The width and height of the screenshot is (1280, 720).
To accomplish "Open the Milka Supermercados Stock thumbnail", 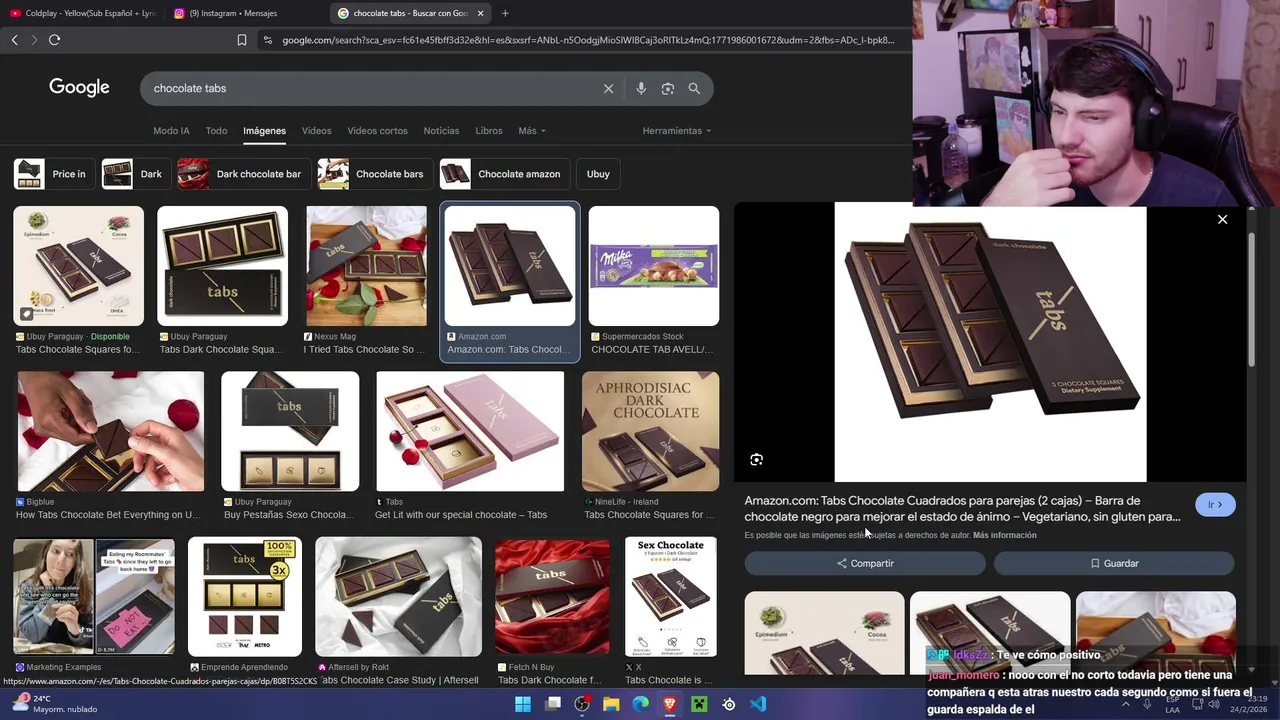I will pyautogui.click(x=653, y=266).
